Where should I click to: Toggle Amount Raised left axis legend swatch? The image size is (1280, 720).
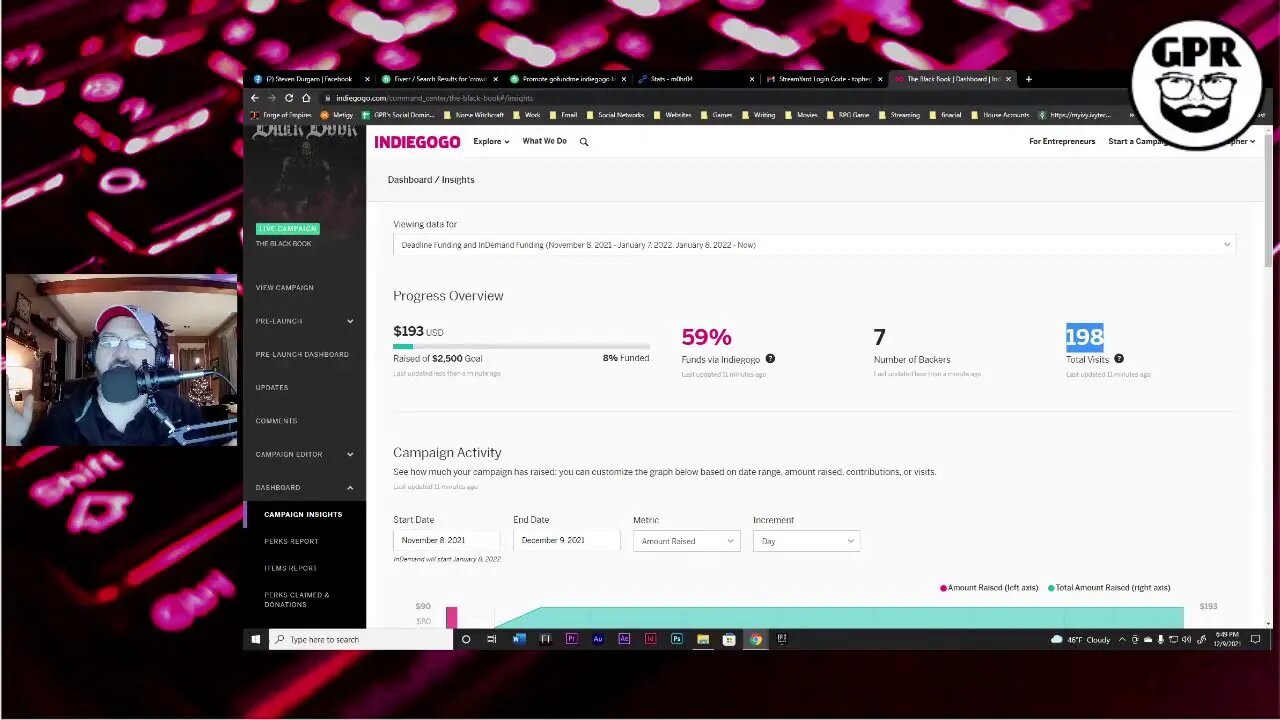pyautogui.click(x=943, y=588)
